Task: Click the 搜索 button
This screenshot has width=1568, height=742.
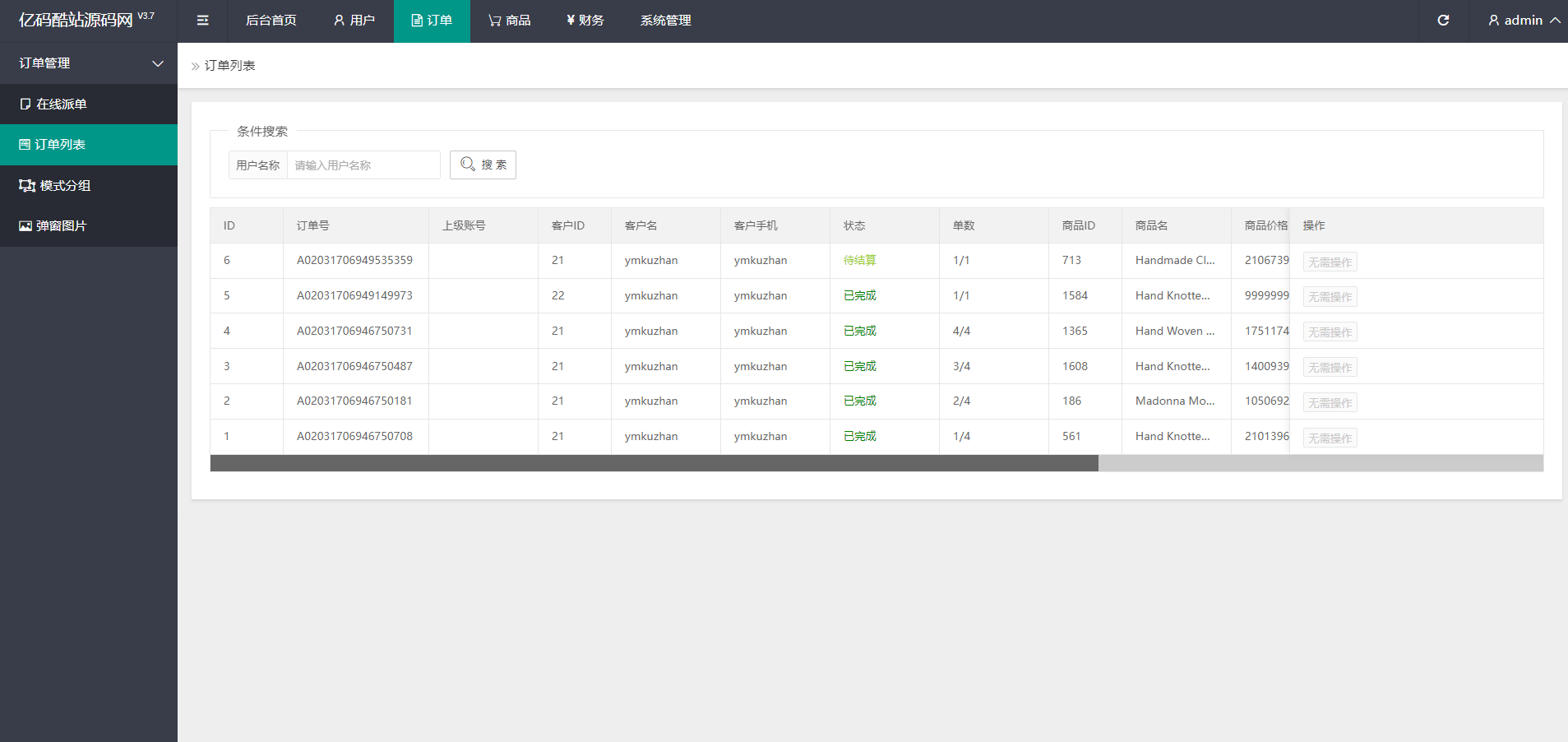Action: click(x=483, y=165)
